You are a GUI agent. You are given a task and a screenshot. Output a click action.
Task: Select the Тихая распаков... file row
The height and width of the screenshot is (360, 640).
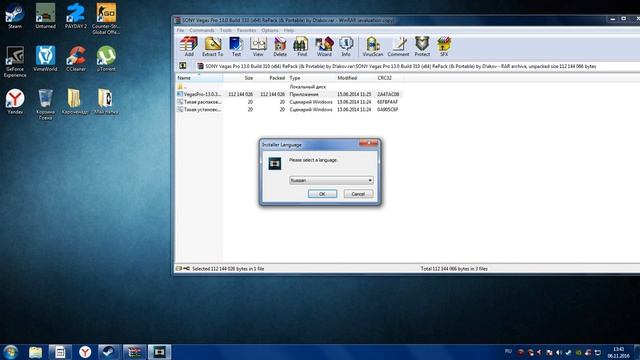288,102
